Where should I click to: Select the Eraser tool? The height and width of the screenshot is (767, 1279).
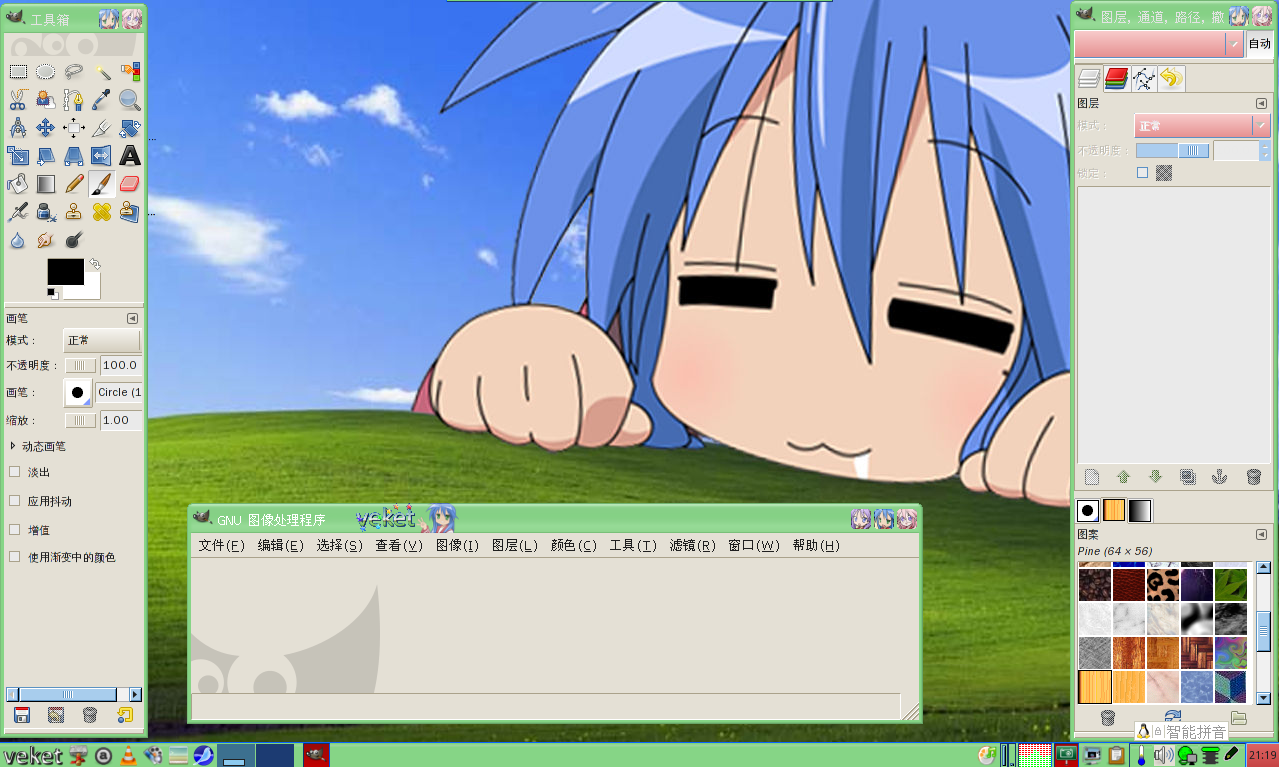click(x=130, y=183)
